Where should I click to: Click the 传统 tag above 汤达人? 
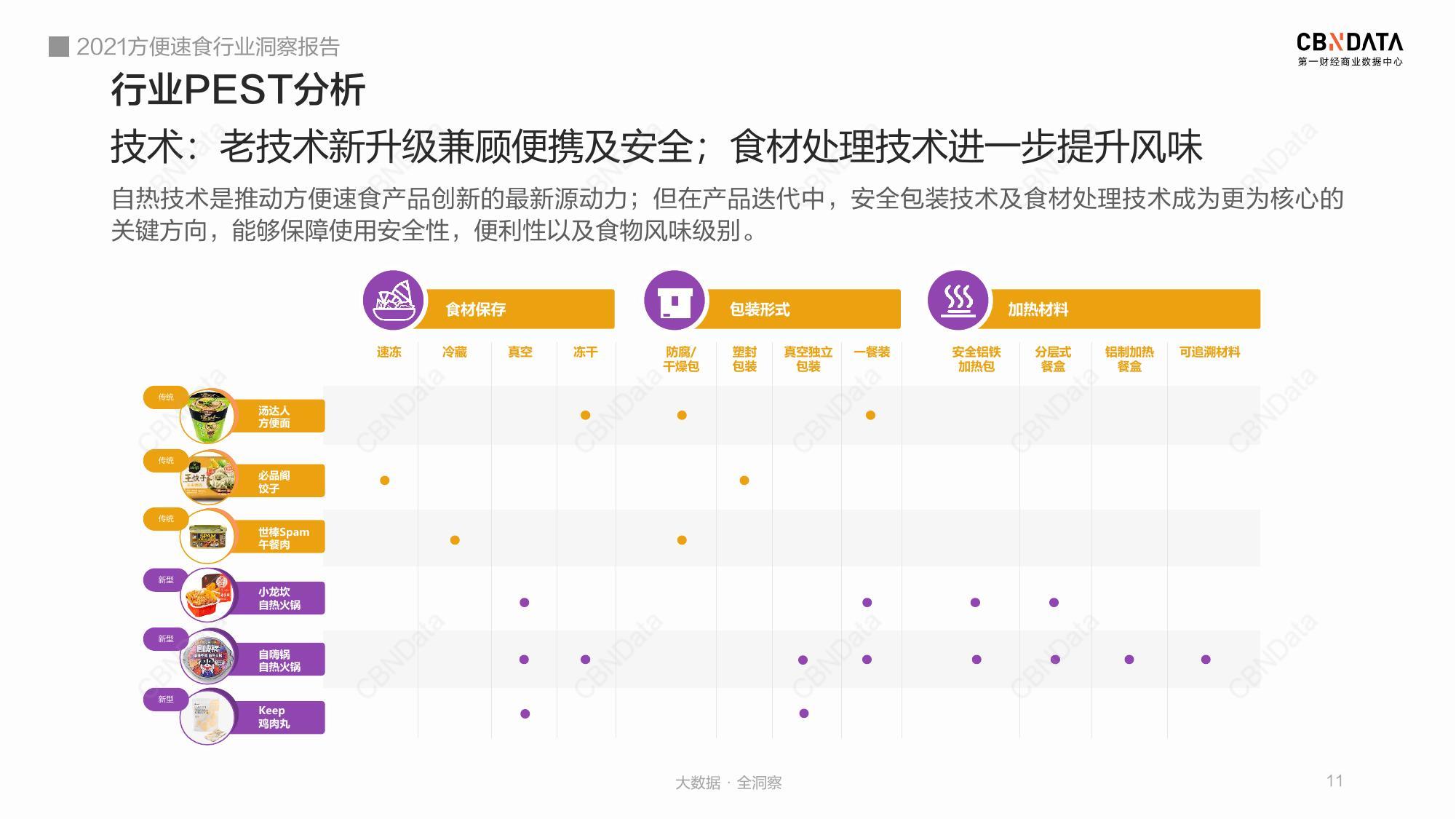tap(167, 397)
